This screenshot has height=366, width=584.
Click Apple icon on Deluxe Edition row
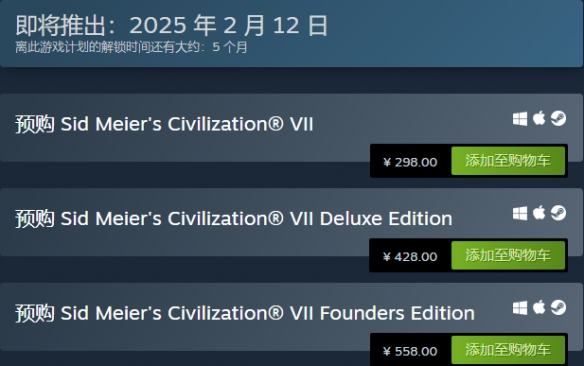[539, 213]
